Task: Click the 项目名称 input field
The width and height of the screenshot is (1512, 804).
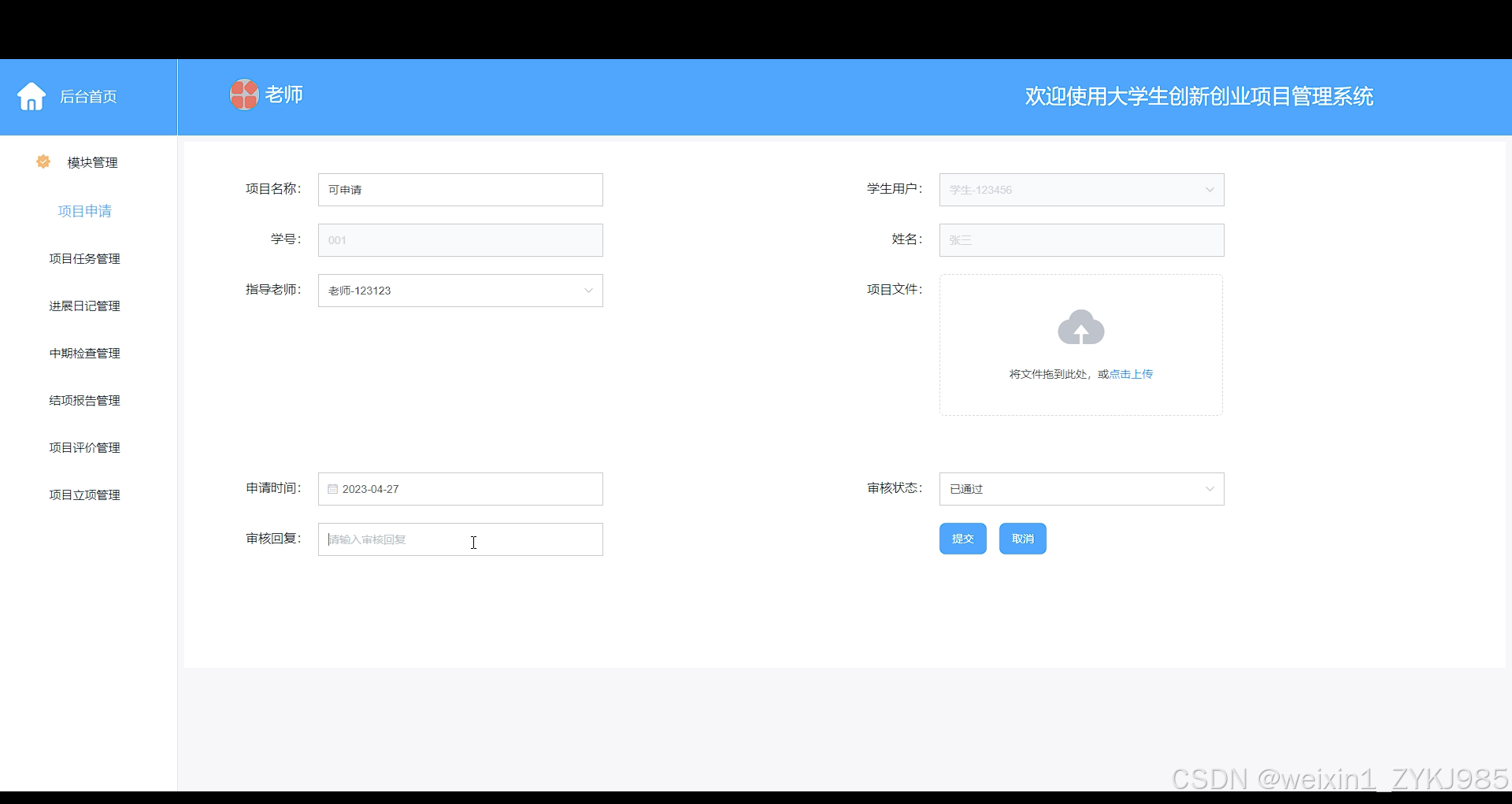Action: [461, 190]
